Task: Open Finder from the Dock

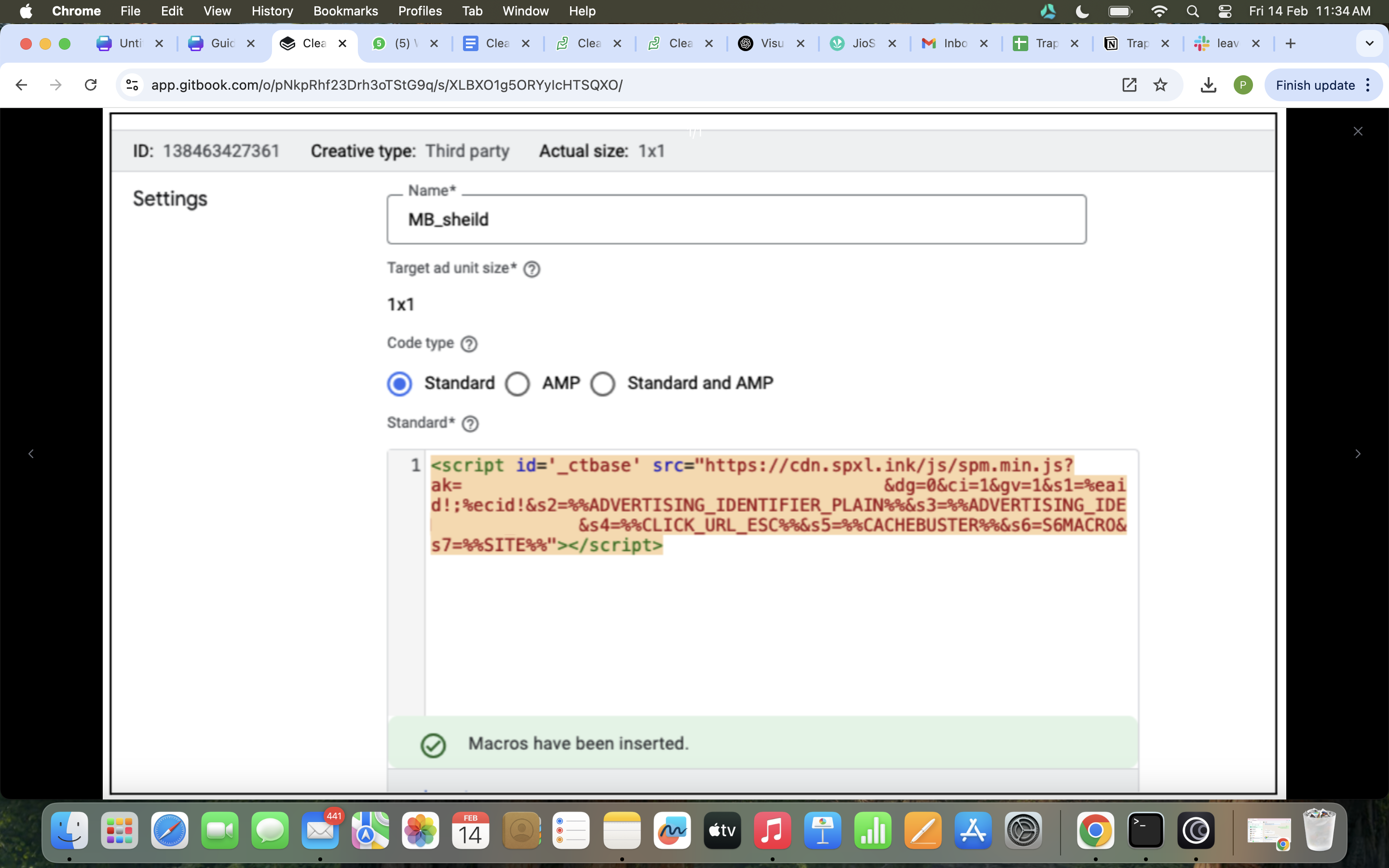Action: (x=69, y=830)
